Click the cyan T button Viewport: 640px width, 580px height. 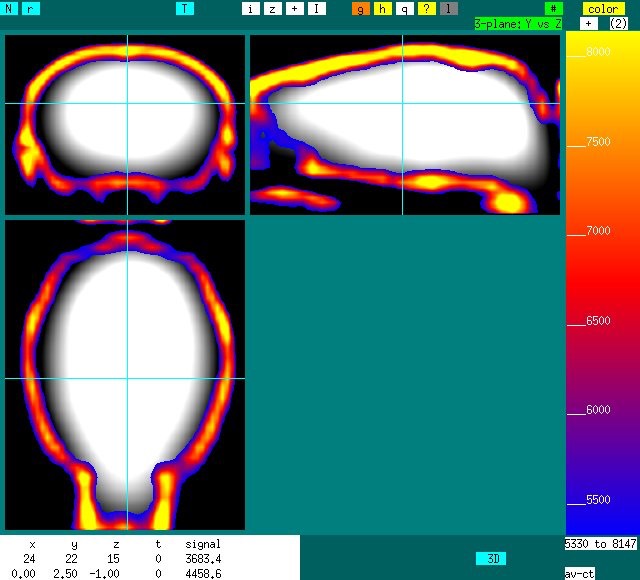(185, 9)
